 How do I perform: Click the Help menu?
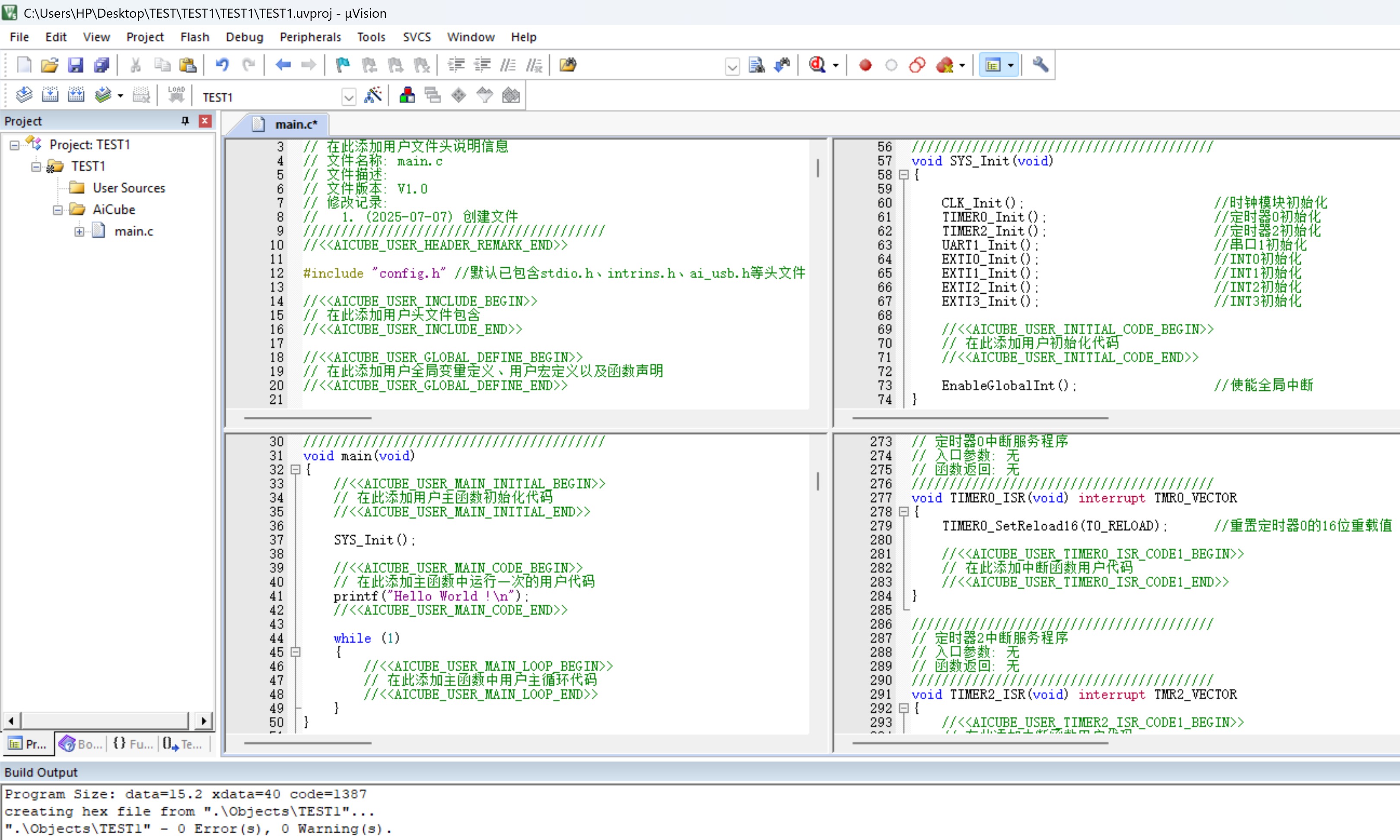pyautogui.click(x=523, y=37)
